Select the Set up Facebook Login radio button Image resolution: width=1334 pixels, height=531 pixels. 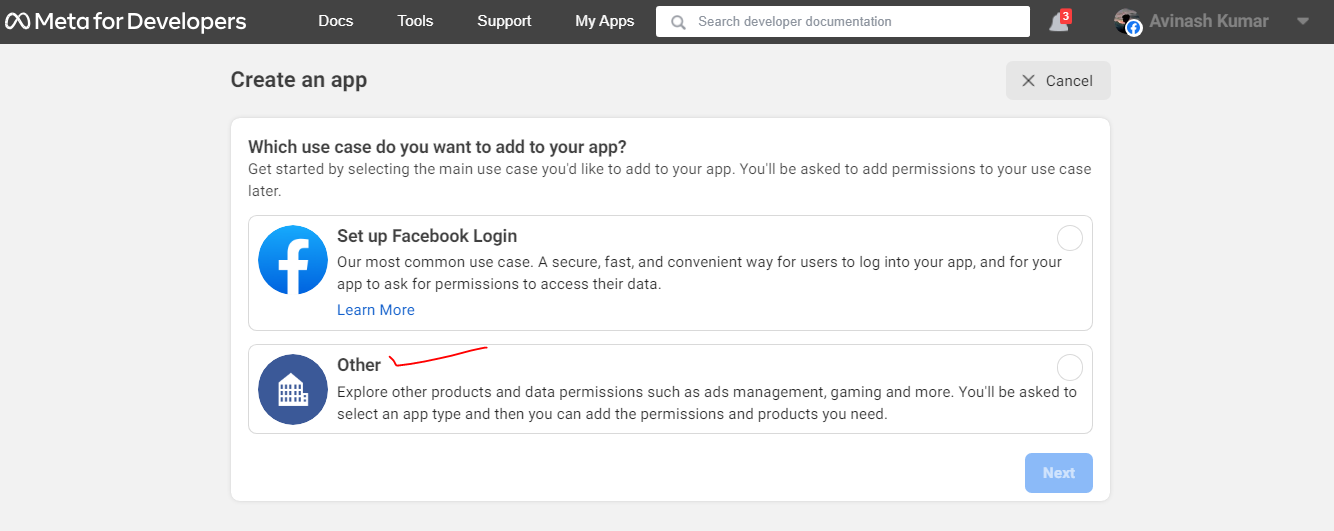[x=1069, y=238]
